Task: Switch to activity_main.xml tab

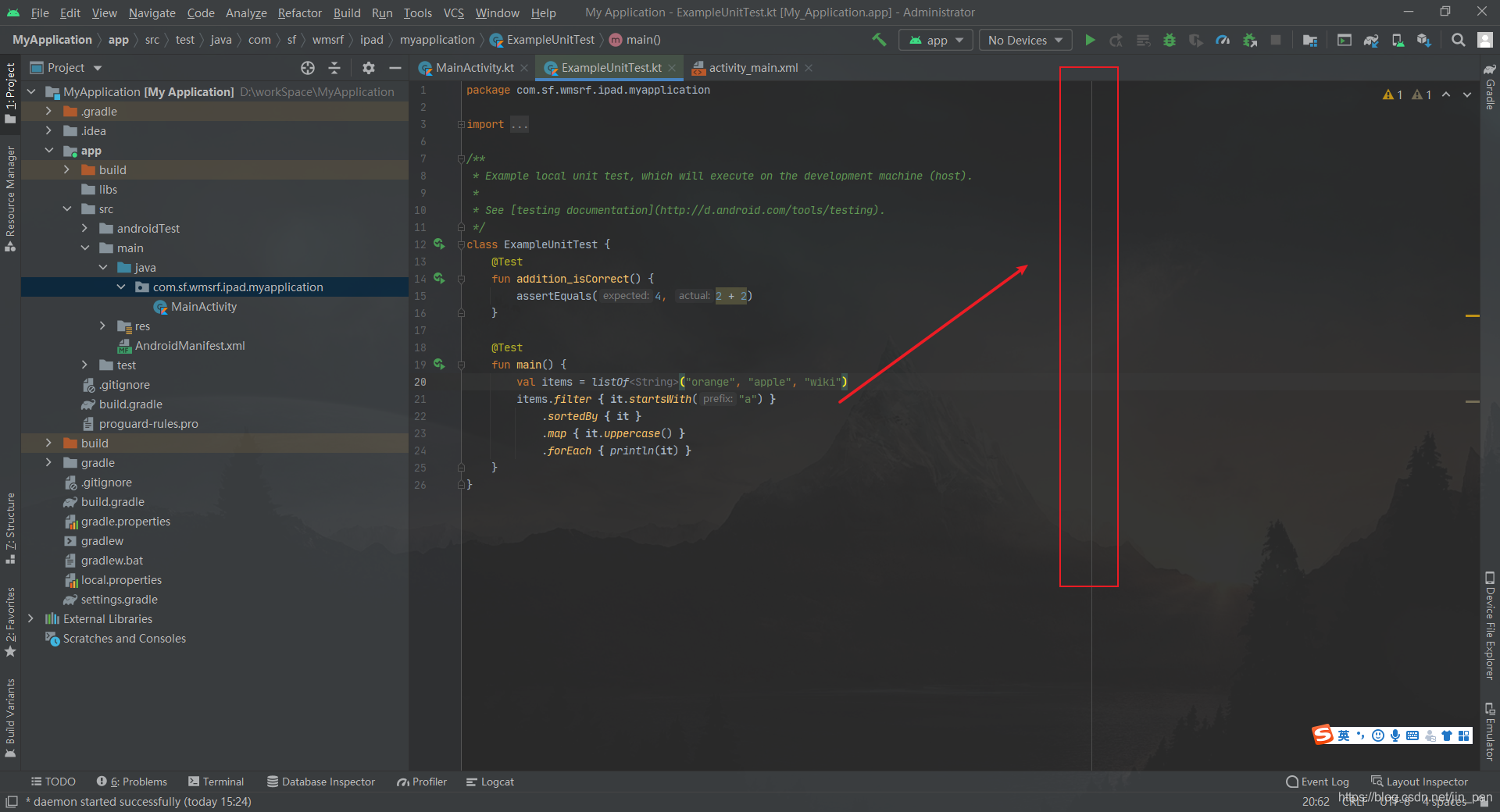Action: (753, 68)
